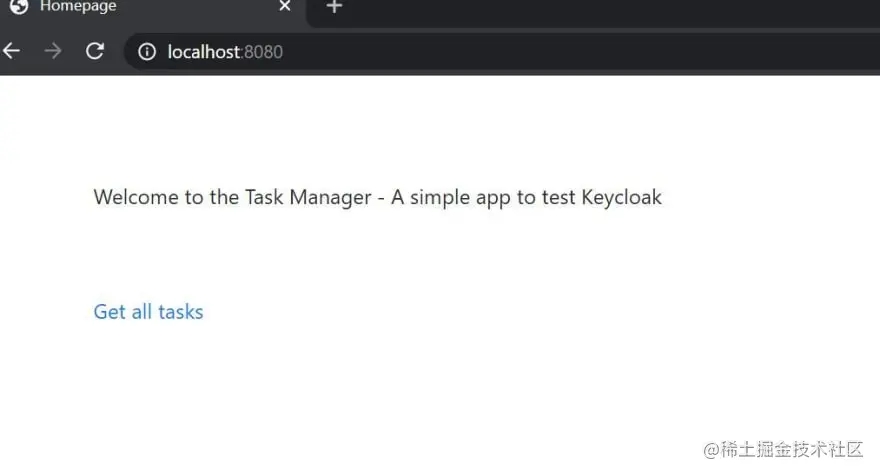
Task: Click the port number 8080 in the URL
Action: (263, 52)
